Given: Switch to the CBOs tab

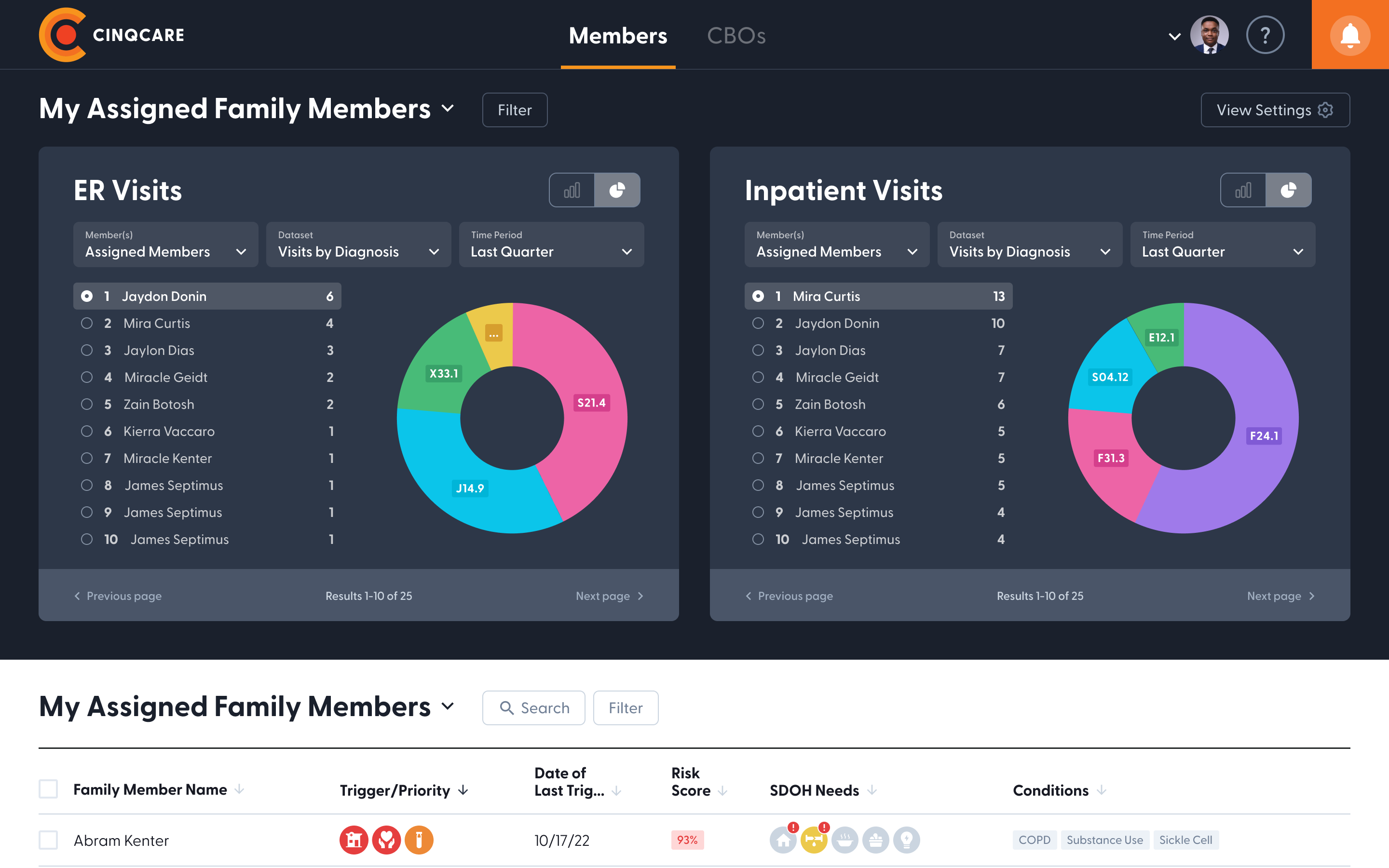Looking at the screenshot, I should [x=736, y=36].
